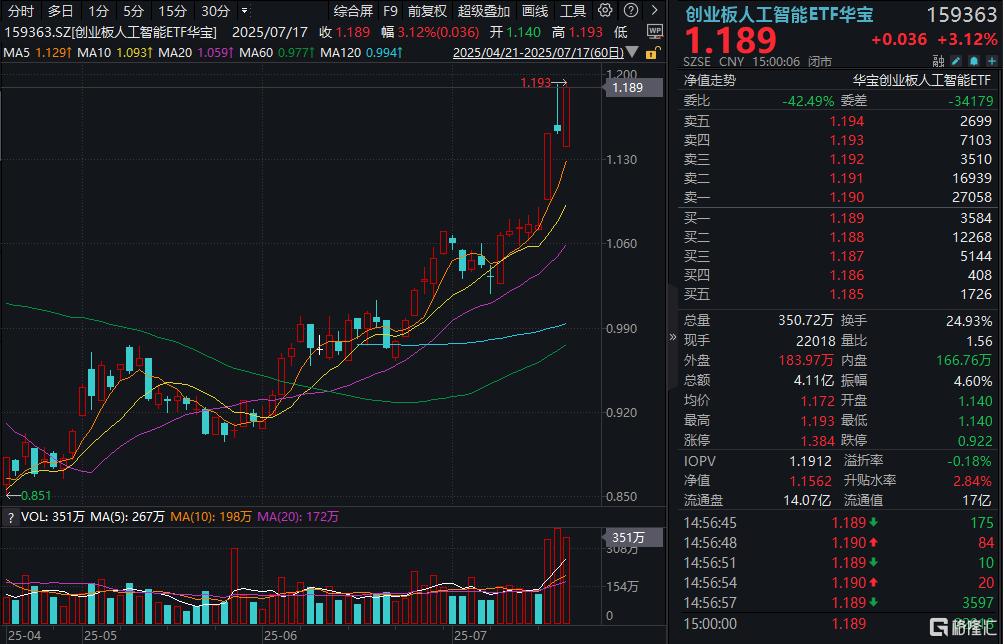Activate 画线 drawing tools
Image resolution: width=1004 pixels, height=644 pixels.
click(535, 11)
